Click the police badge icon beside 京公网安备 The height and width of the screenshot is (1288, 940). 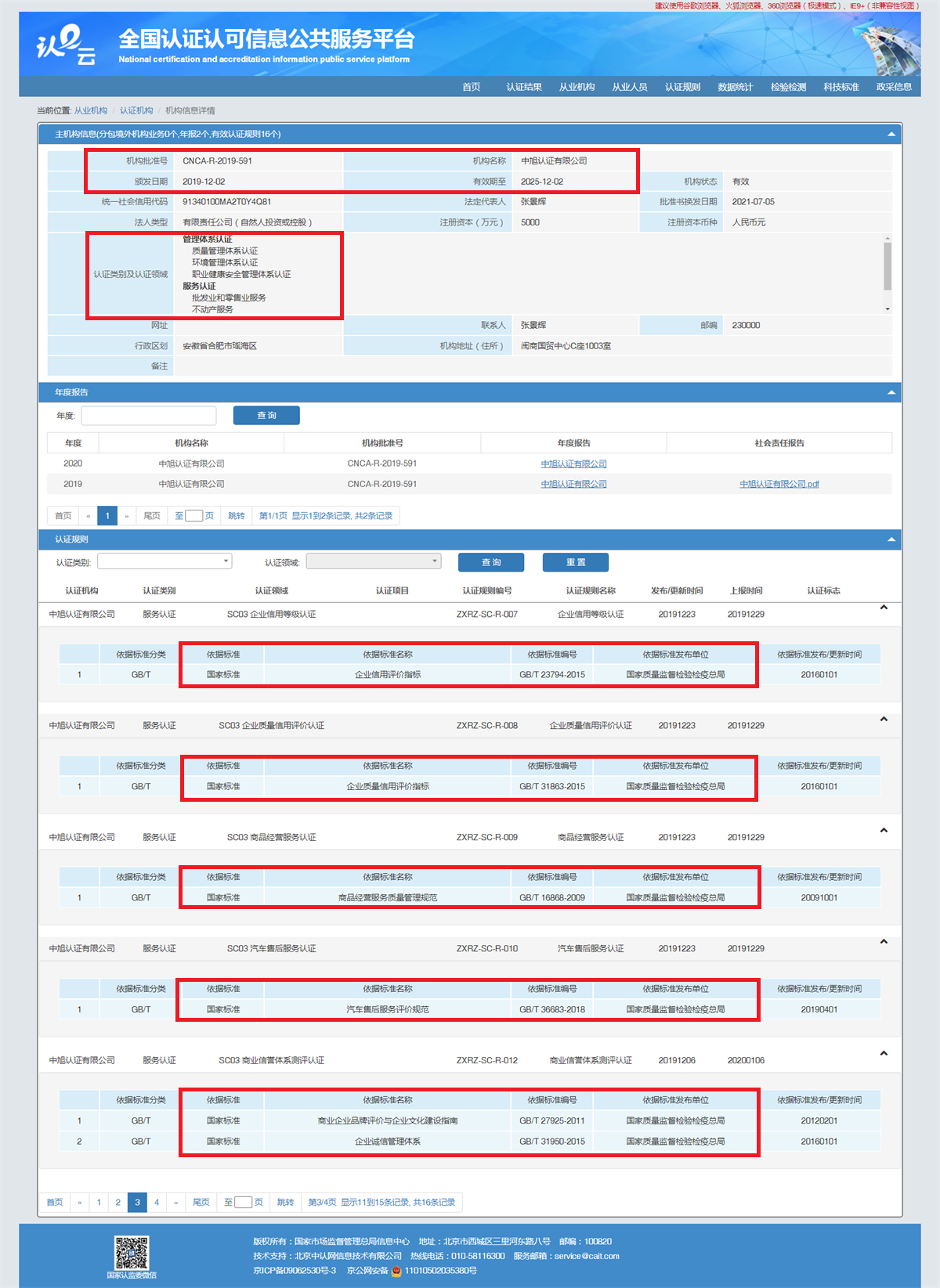pos(396,1271)
